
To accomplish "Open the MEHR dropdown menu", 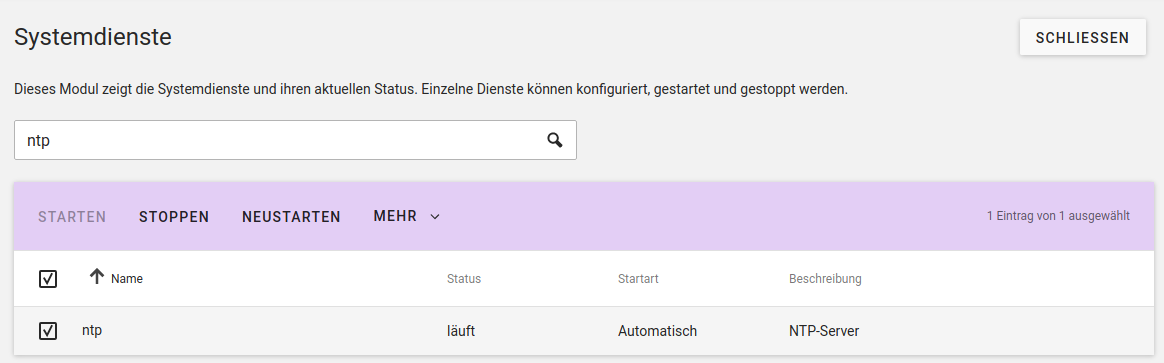I will tap(408, 216).
